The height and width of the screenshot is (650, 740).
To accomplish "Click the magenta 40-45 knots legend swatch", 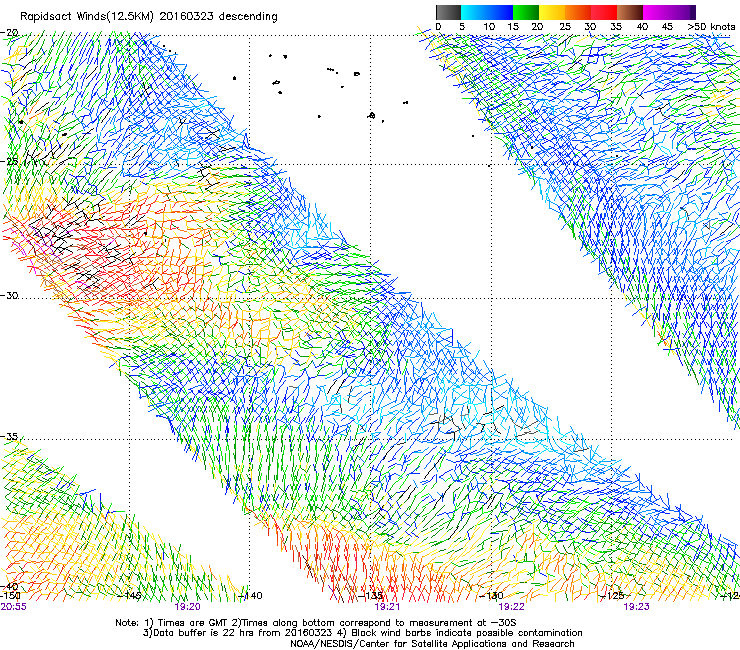I will tap(656, 12).
